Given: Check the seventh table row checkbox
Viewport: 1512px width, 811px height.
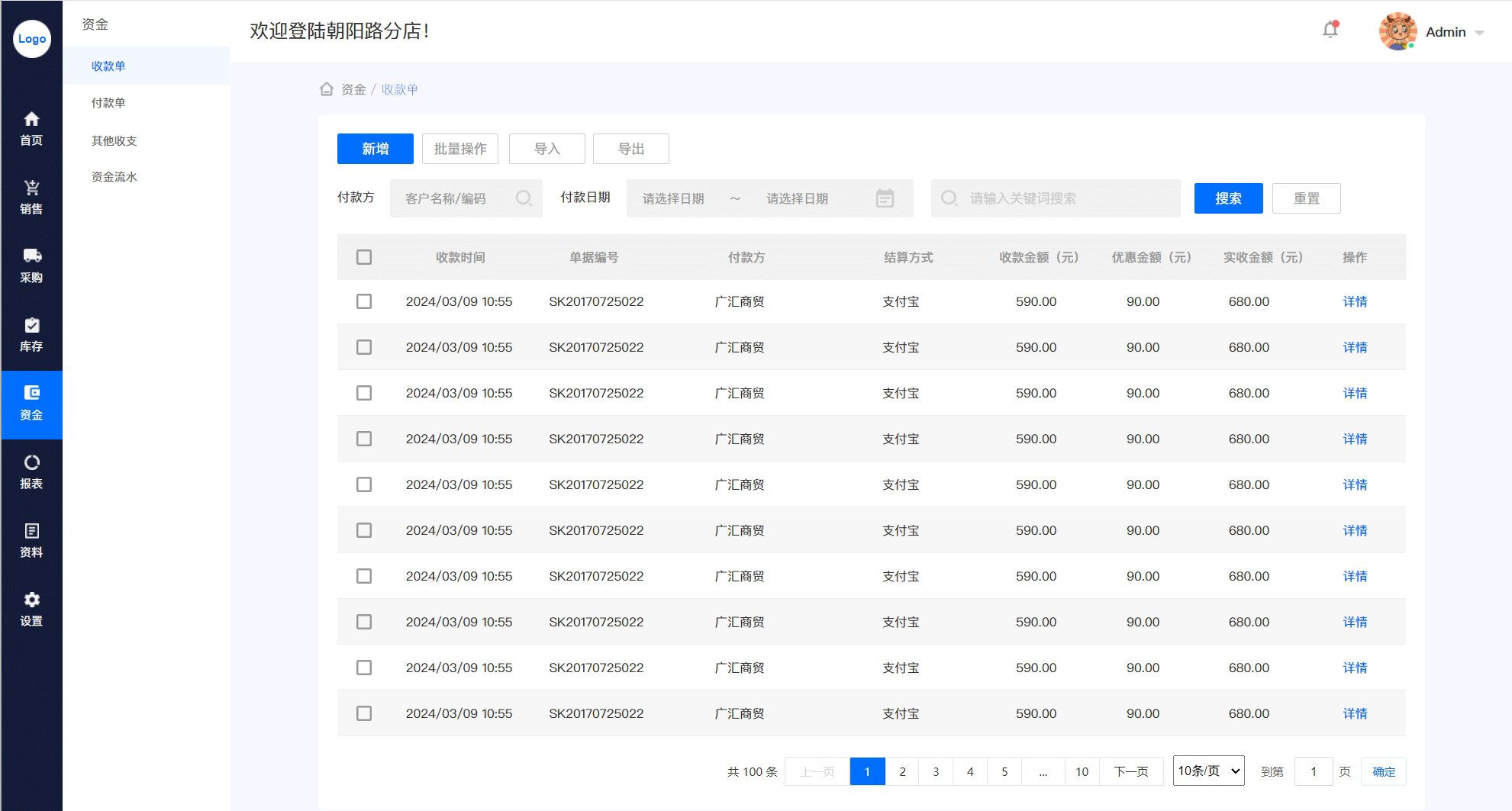Looking at the screenshot, I should tap(364, 576).
